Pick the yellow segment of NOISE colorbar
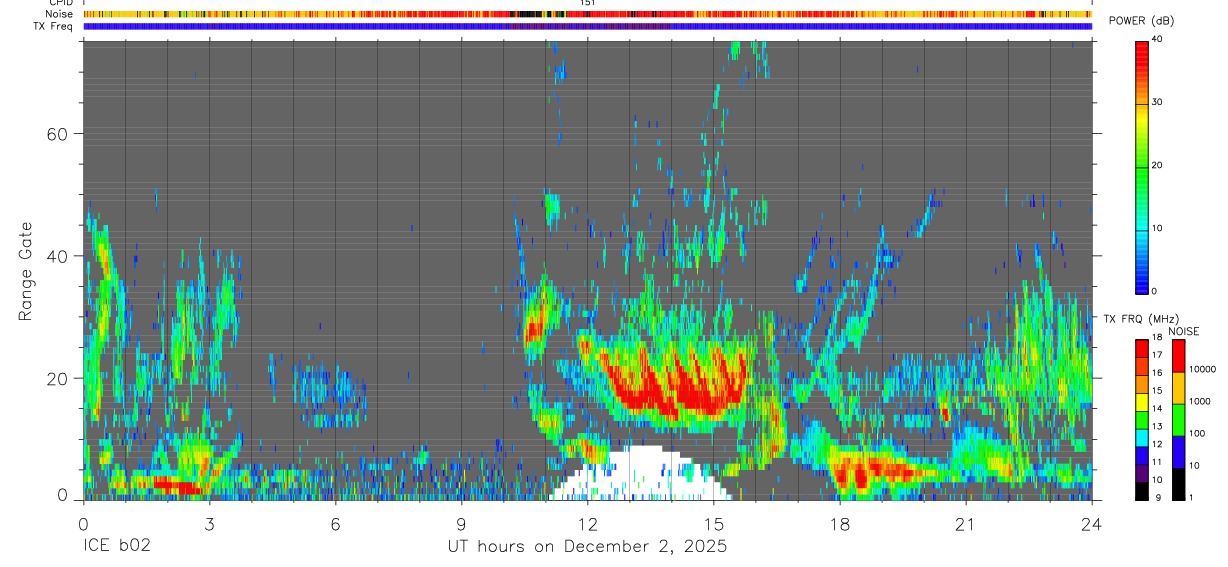Viewport: 1228px width, 567px height. (x=1178, y=388)
